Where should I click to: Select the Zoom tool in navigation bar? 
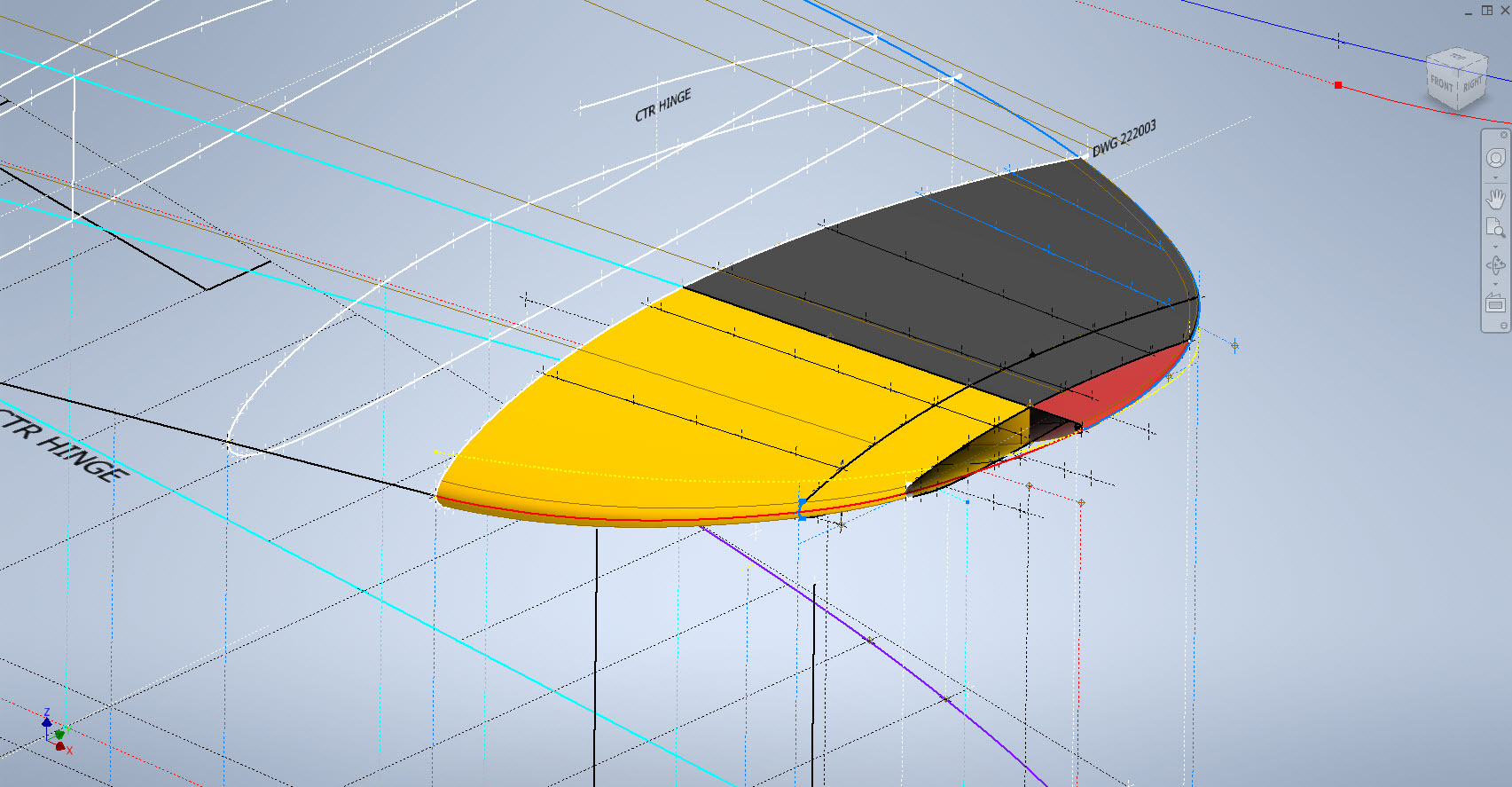point(1495,228)
